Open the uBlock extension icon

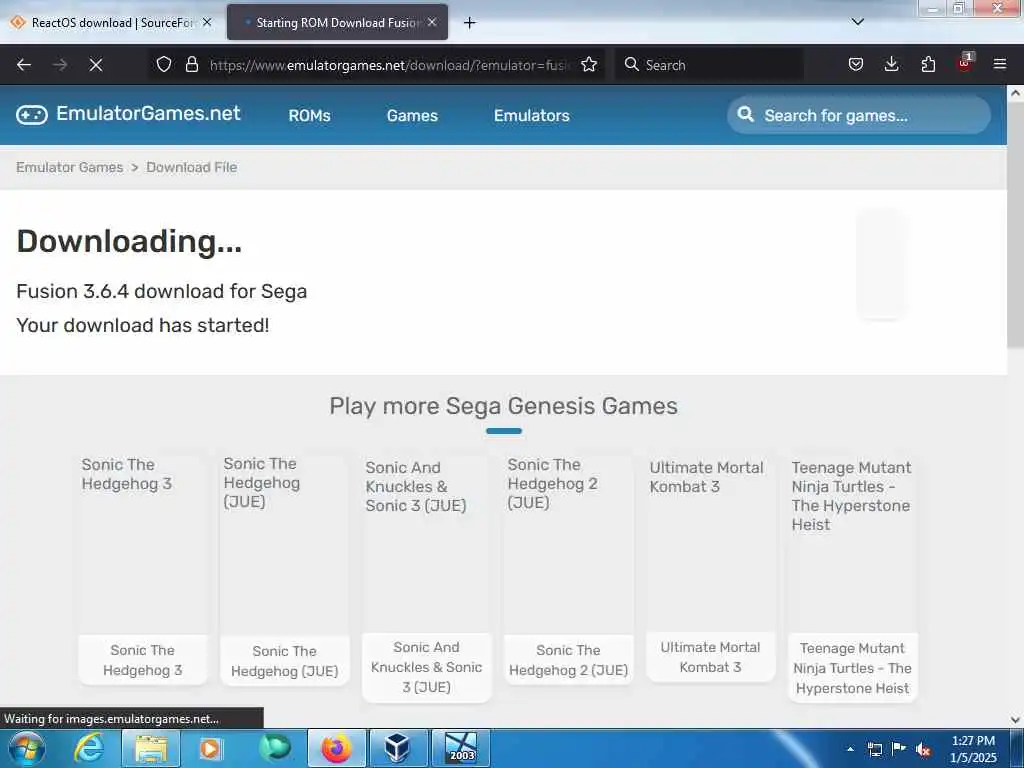click(965, 63)
